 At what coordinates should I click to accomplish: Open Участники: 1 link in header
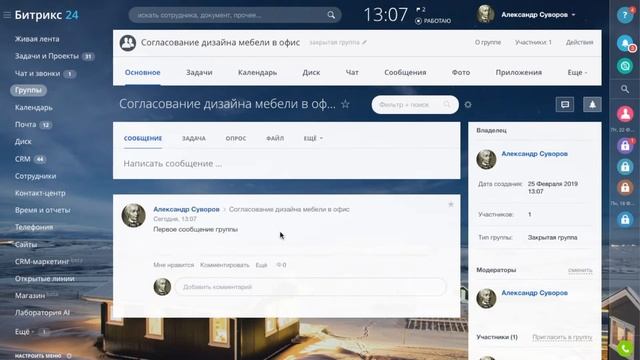[533, 42]
